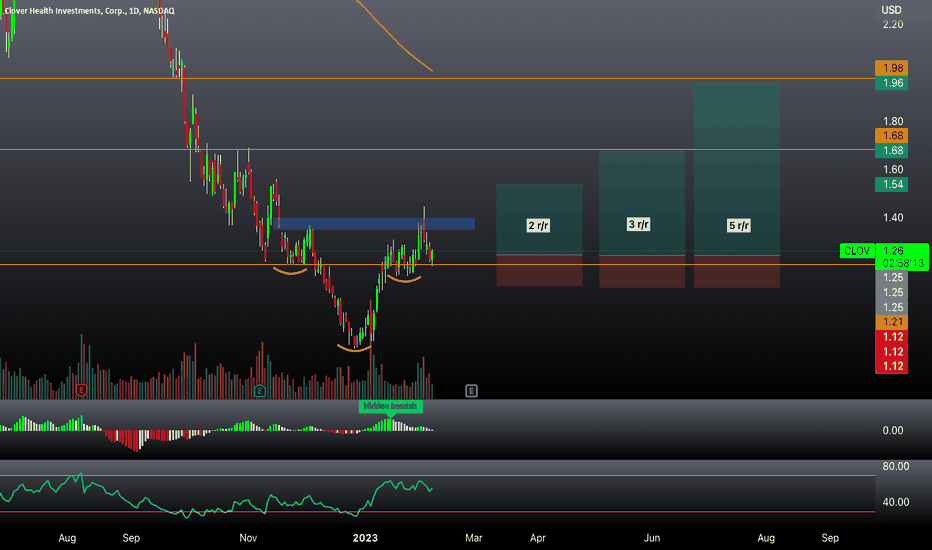Click the Clover Health Investments chart title

click(x=89, y=11)
